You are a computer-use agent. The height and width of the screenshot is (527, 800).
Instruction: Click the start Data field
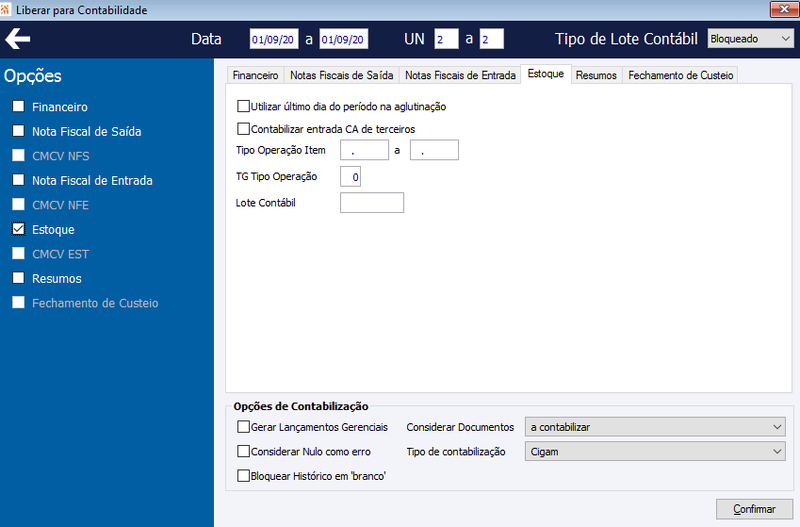(x=273, y=39)
